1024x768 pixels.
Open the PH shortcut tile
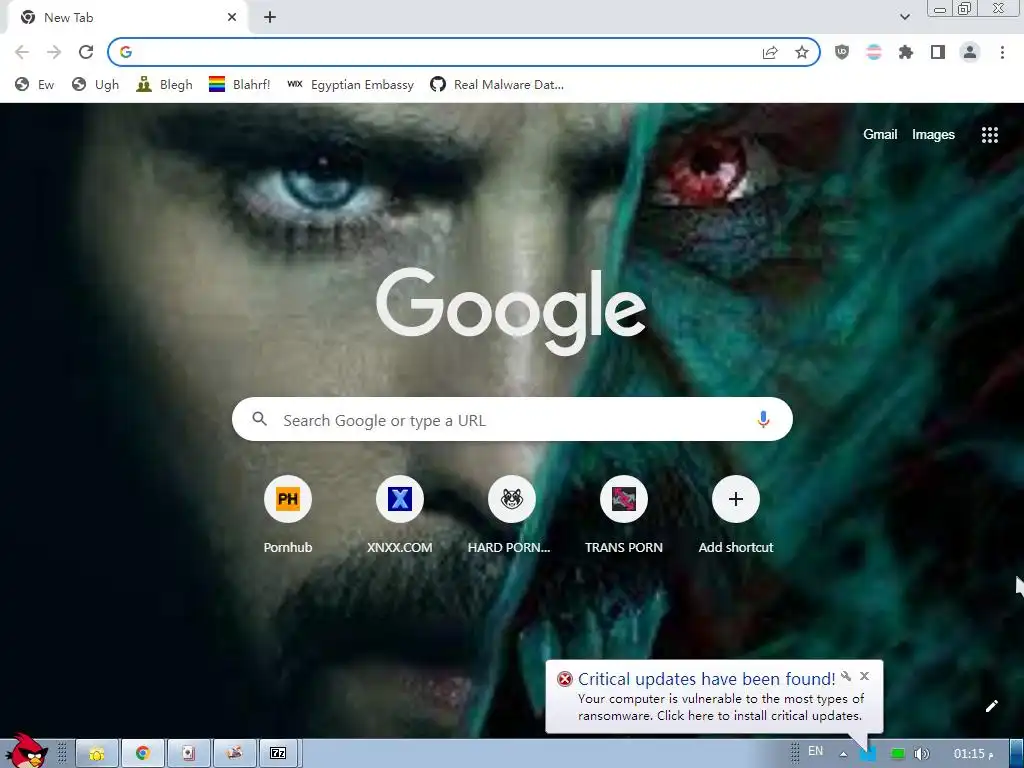[287, 499]
